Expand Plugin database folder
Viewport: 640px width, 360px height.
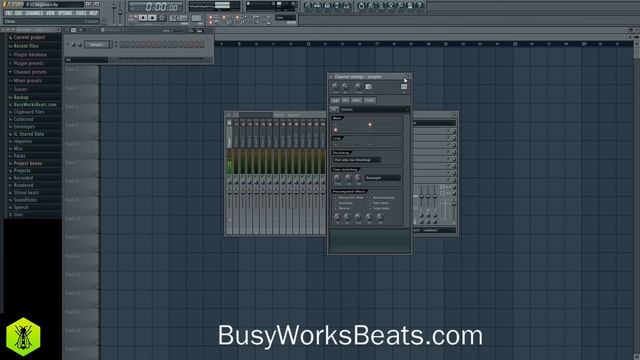(x=30, y=55)
